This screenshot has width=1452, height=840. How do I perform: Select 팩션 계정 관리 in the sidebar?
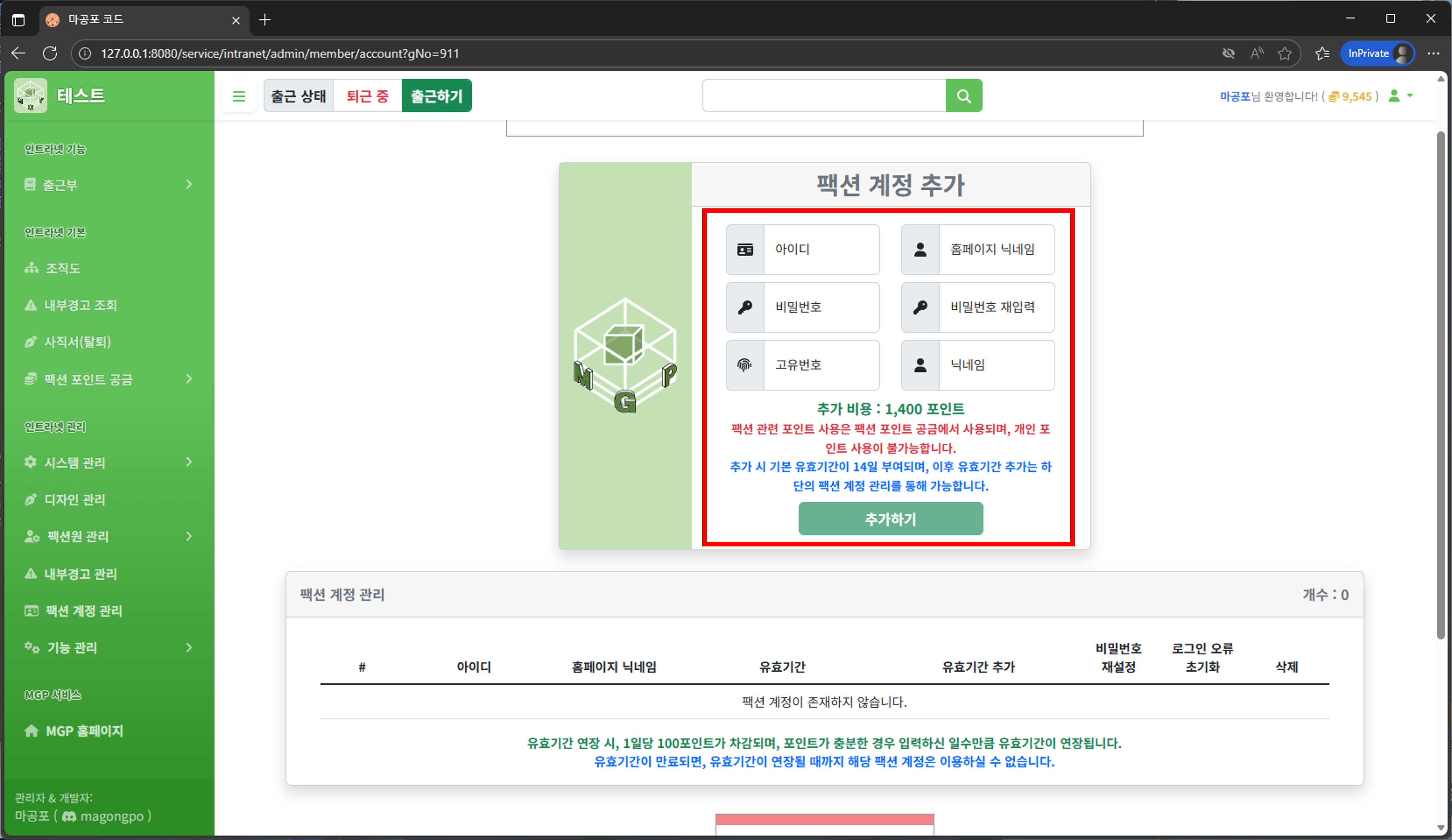[83, 611]
